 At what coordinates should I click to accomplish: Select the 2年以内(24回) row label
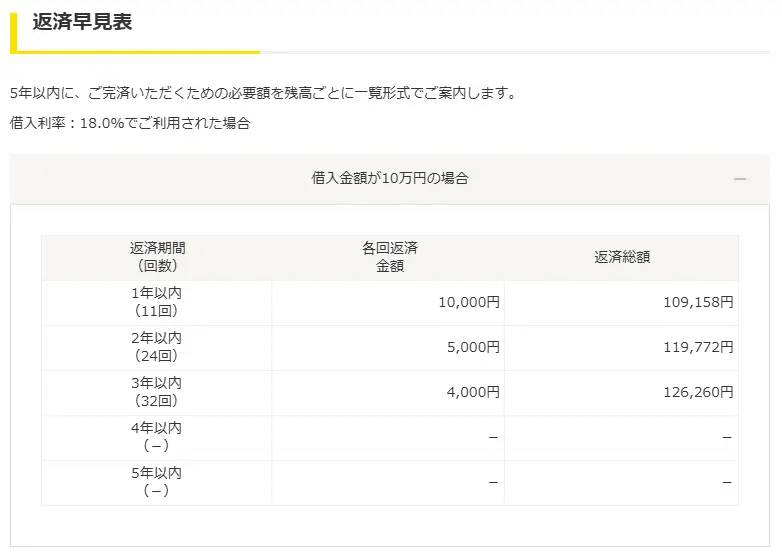point(157,347)
